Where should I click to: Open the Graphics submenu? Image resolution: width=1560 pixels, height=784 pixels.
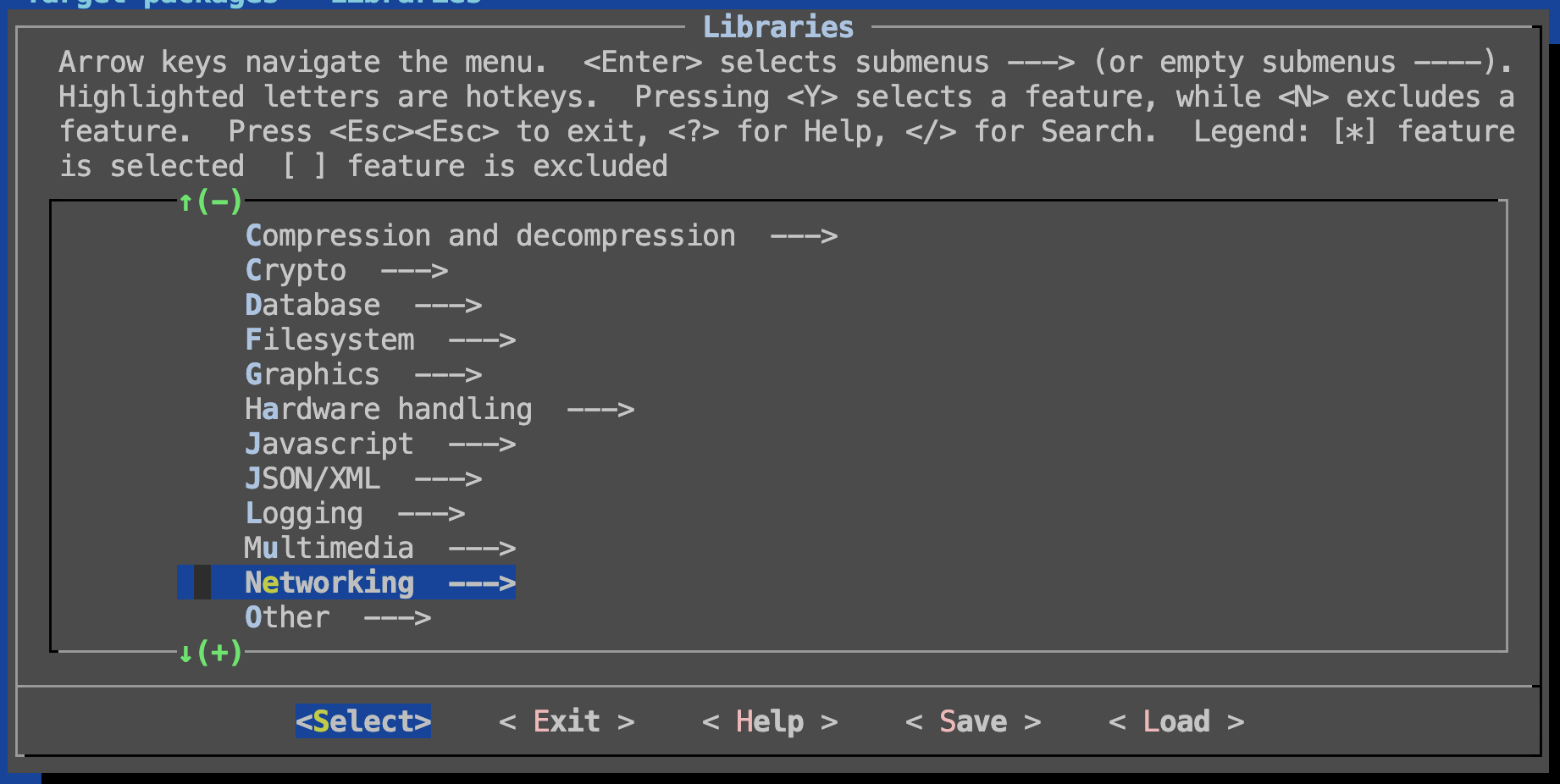coord(313,374)
